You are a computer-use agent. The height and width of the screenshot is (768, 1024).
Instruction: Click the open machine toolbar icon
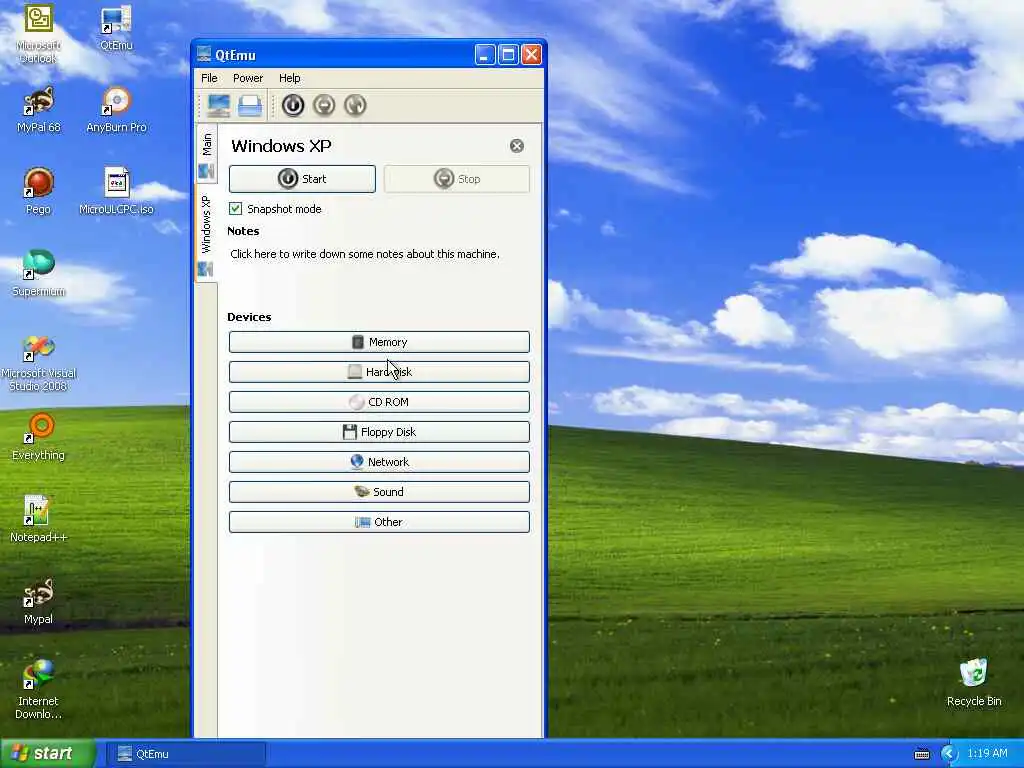(x=249, y=105)
